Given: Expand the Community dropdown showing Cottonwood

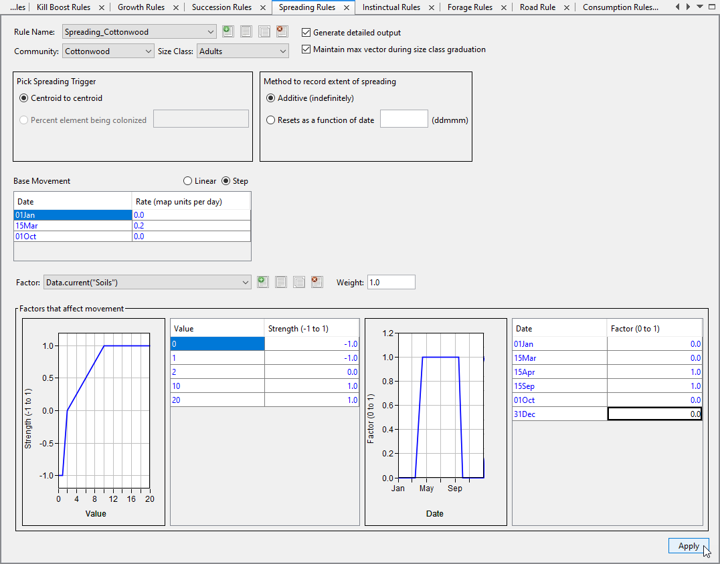Looking at the screenshot, I should (x=148, y=51).
